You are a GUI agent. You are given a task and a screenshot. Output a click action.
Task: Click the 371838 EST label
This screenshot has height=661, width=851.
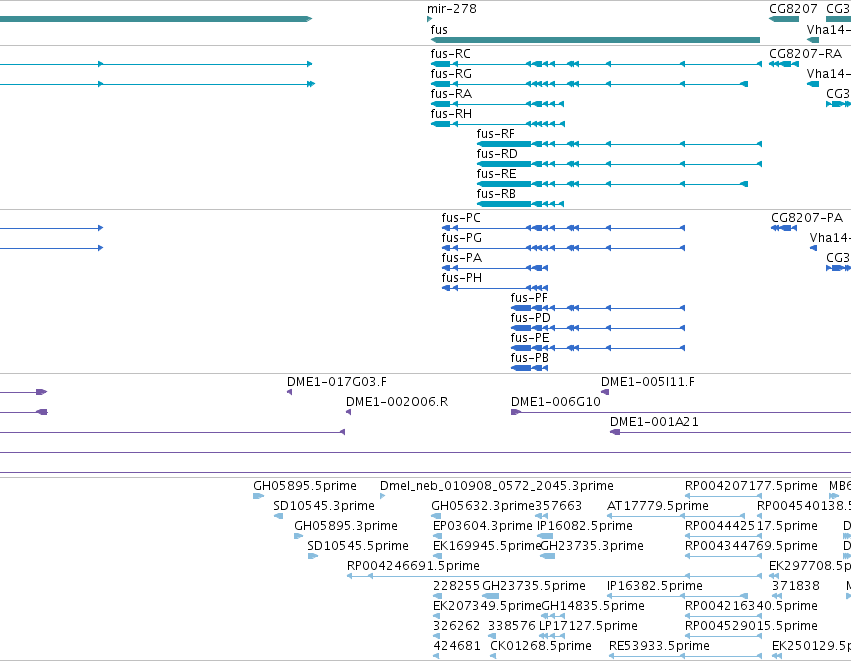tap(796, 586)
